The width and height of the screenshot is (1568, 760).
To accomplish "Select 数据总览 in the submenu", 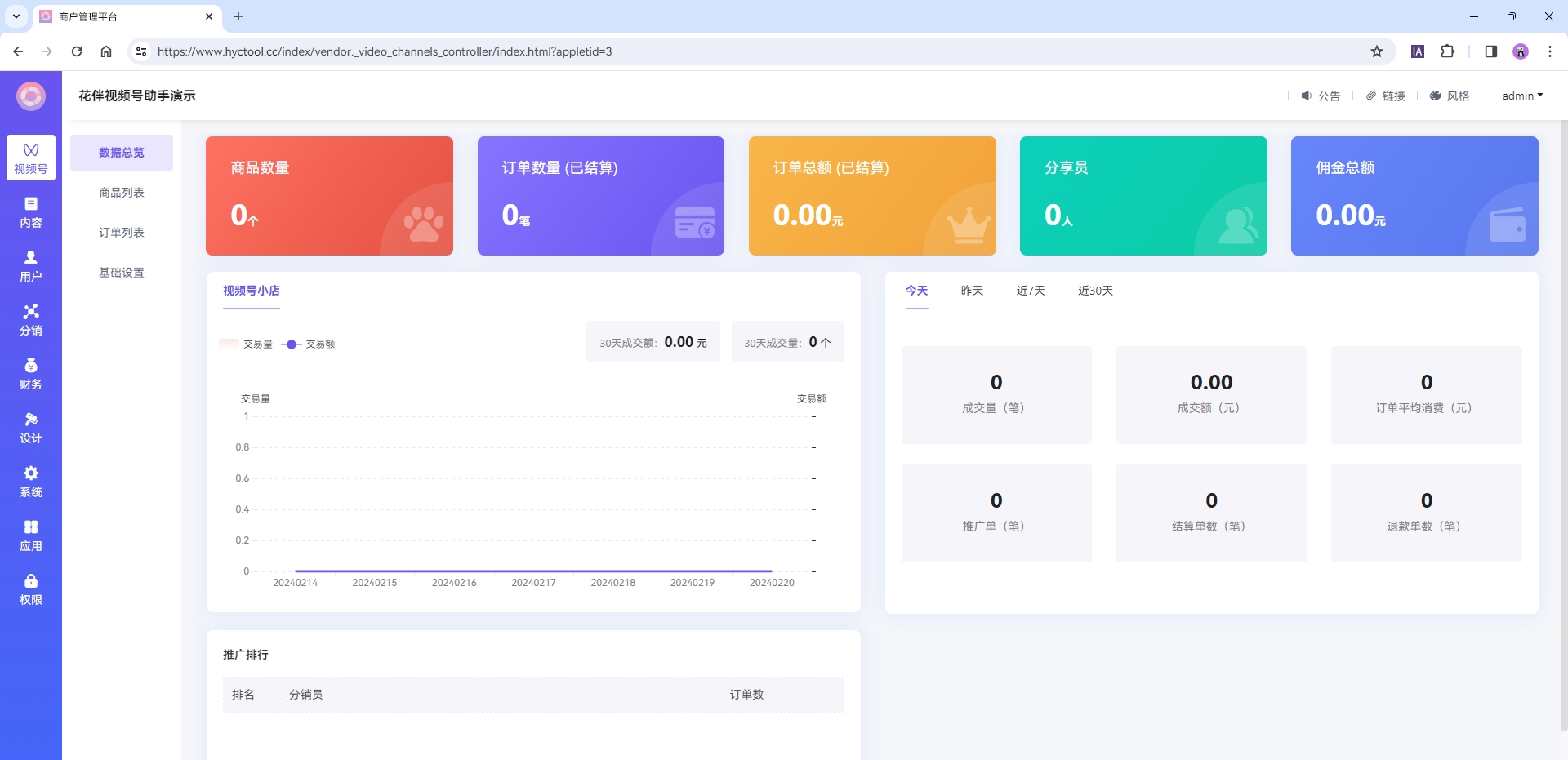I will click(122, 153).
